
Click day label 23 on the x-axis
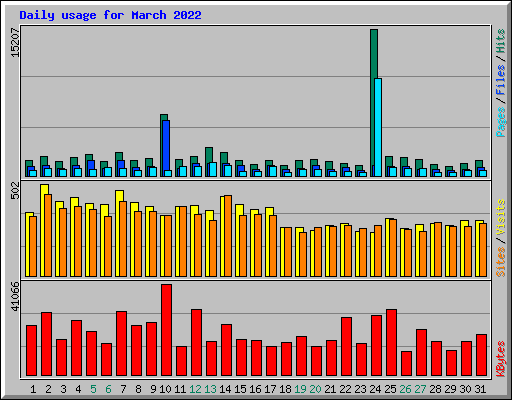tap(360, 389)
